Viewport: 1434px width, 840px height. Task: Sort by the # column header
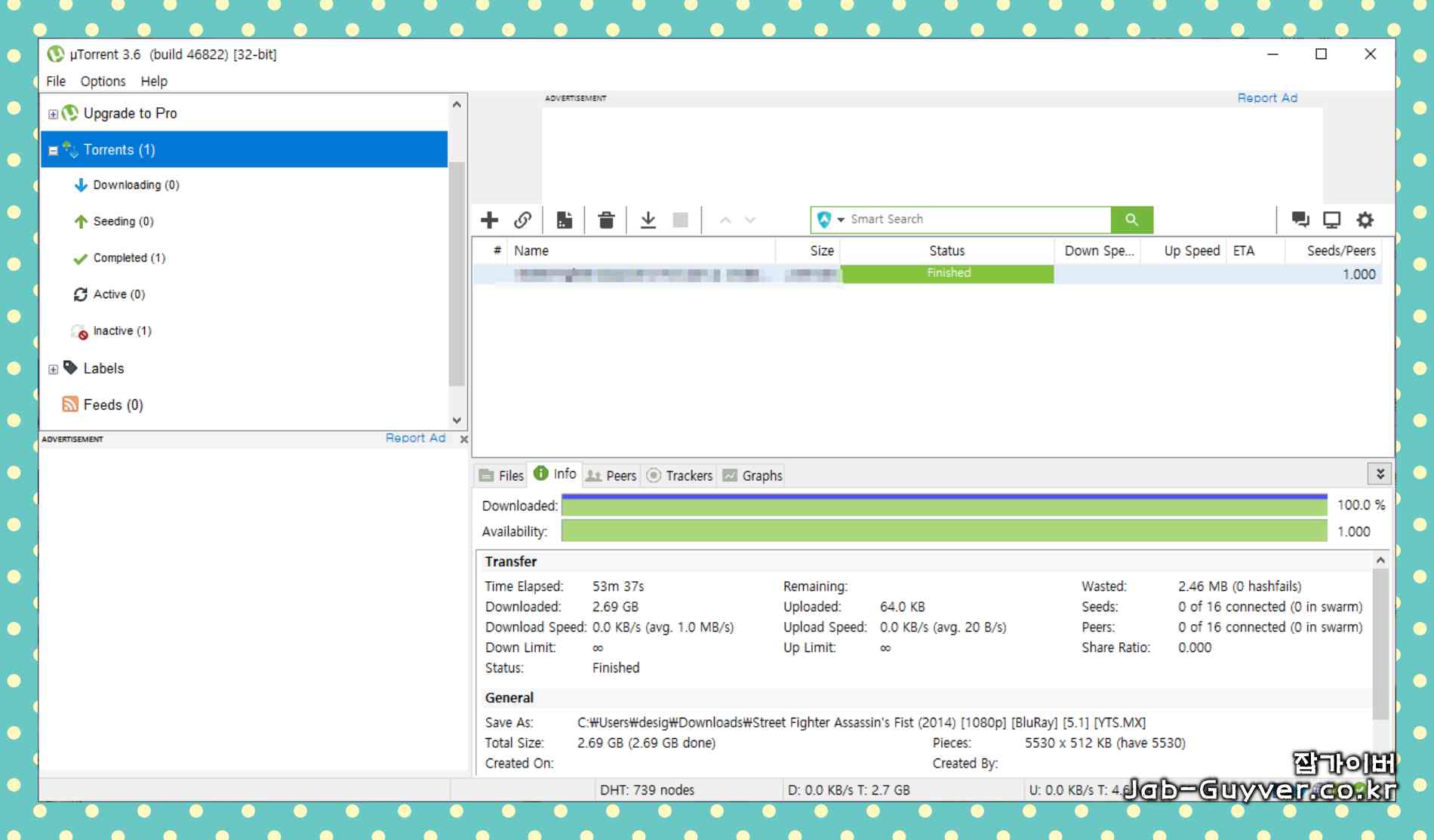[491, 251]
